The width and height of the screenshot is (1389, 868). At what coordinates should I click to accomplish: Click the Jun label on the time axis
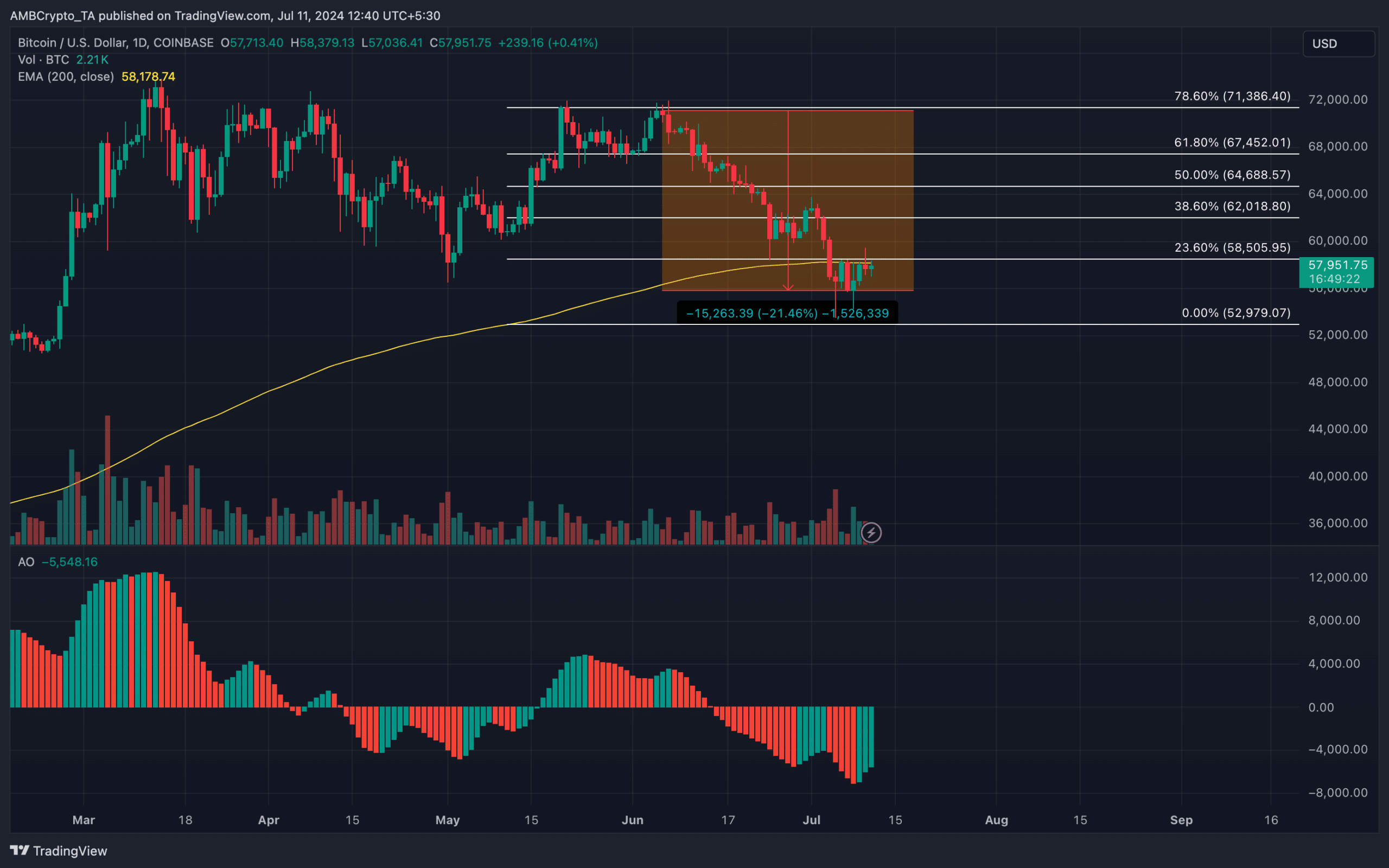633,820
